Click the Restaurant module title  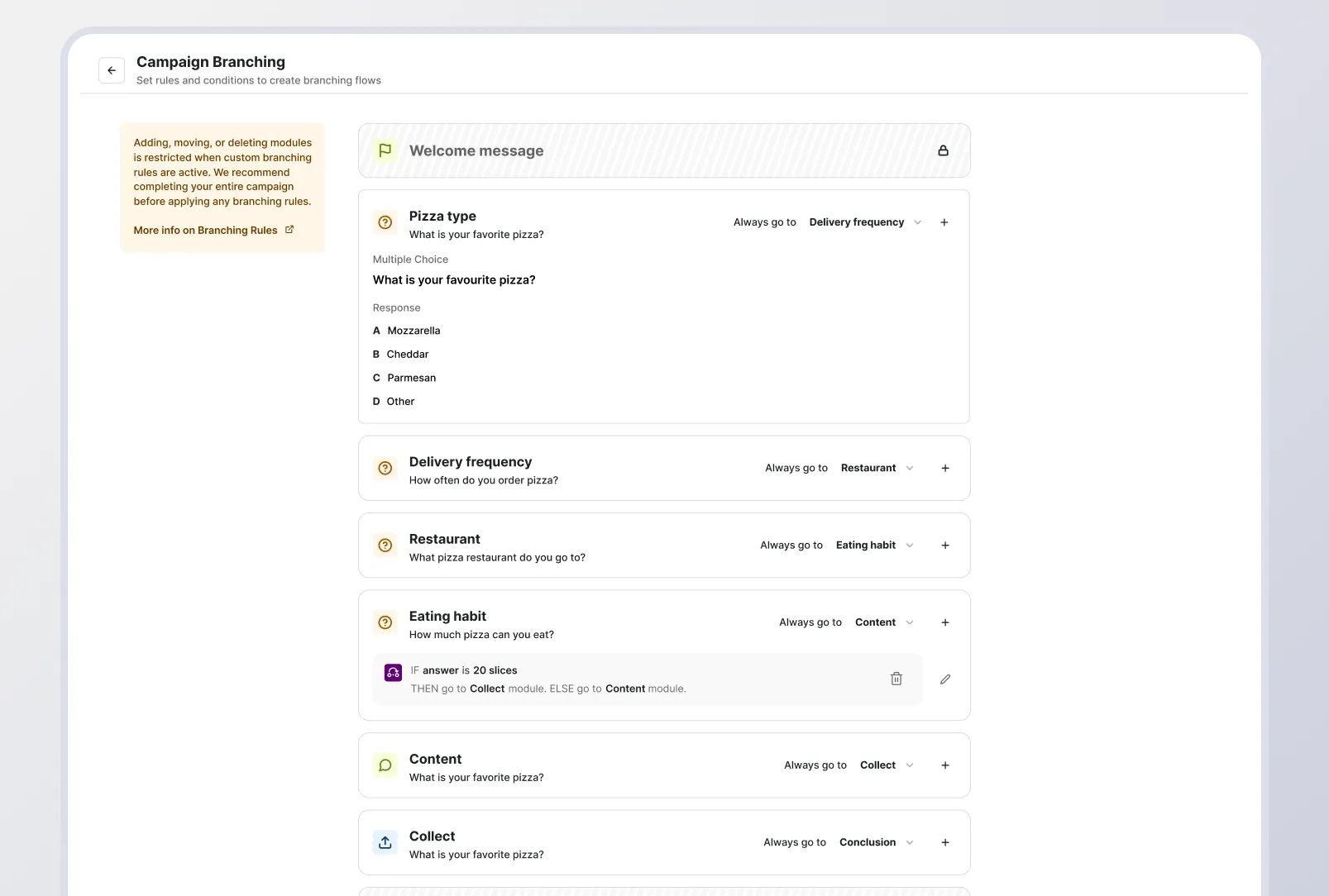pos(444,539)
